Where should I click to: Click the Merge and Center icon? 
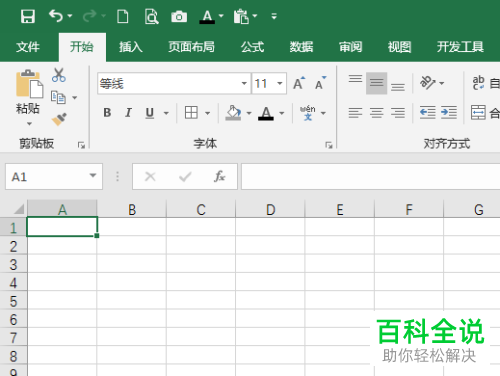pyautogui.click(x=478, y=112)
